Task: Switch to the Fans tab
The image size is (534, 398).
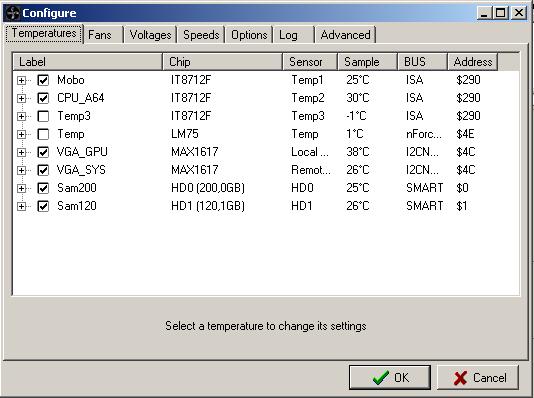Action: (x=103, y=35)
